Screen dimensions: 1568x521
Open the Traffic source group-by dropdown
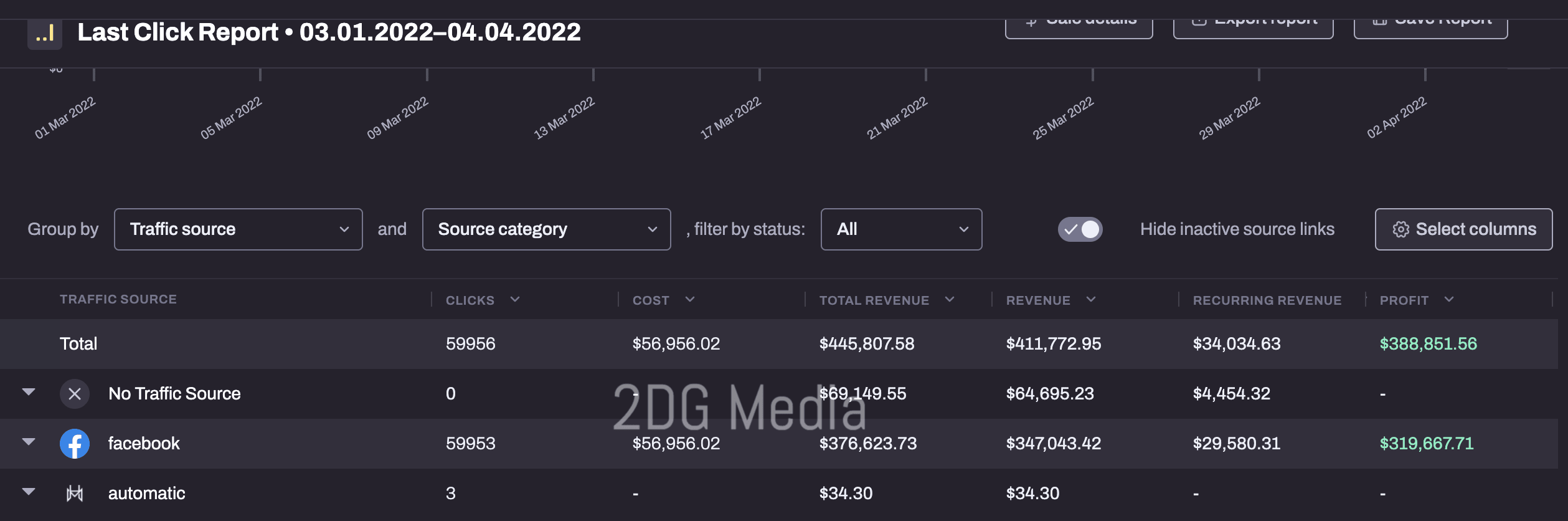click(238, 229)
